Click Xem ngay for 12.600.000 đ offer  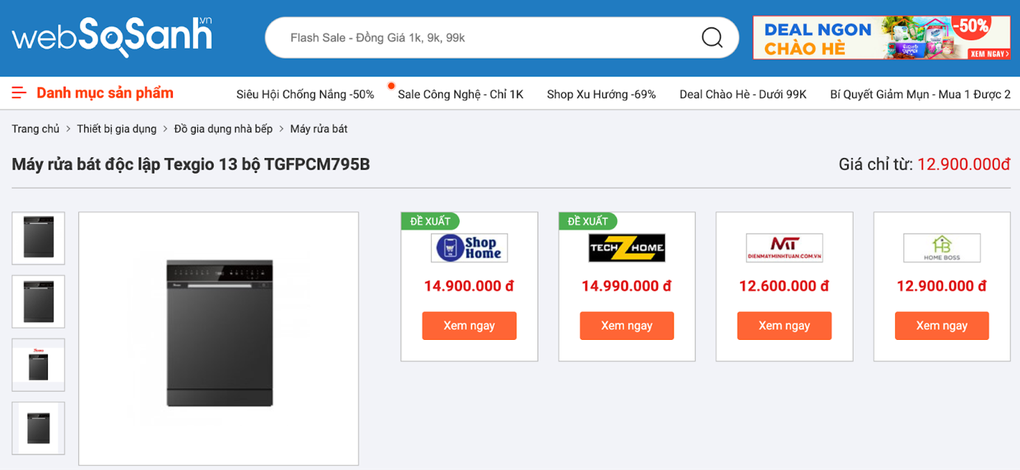(784, 325)
